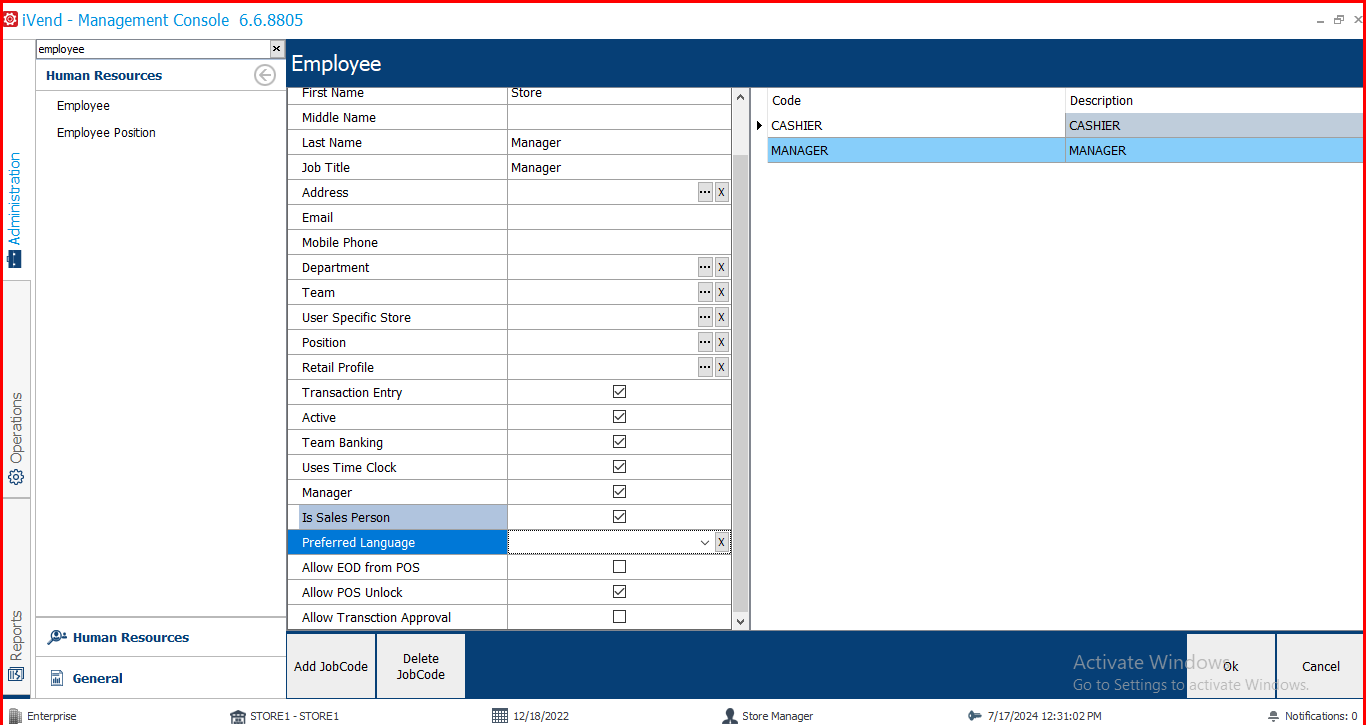
Task: Expand the Preferred Language dropdown
Action: pos(705,542)
